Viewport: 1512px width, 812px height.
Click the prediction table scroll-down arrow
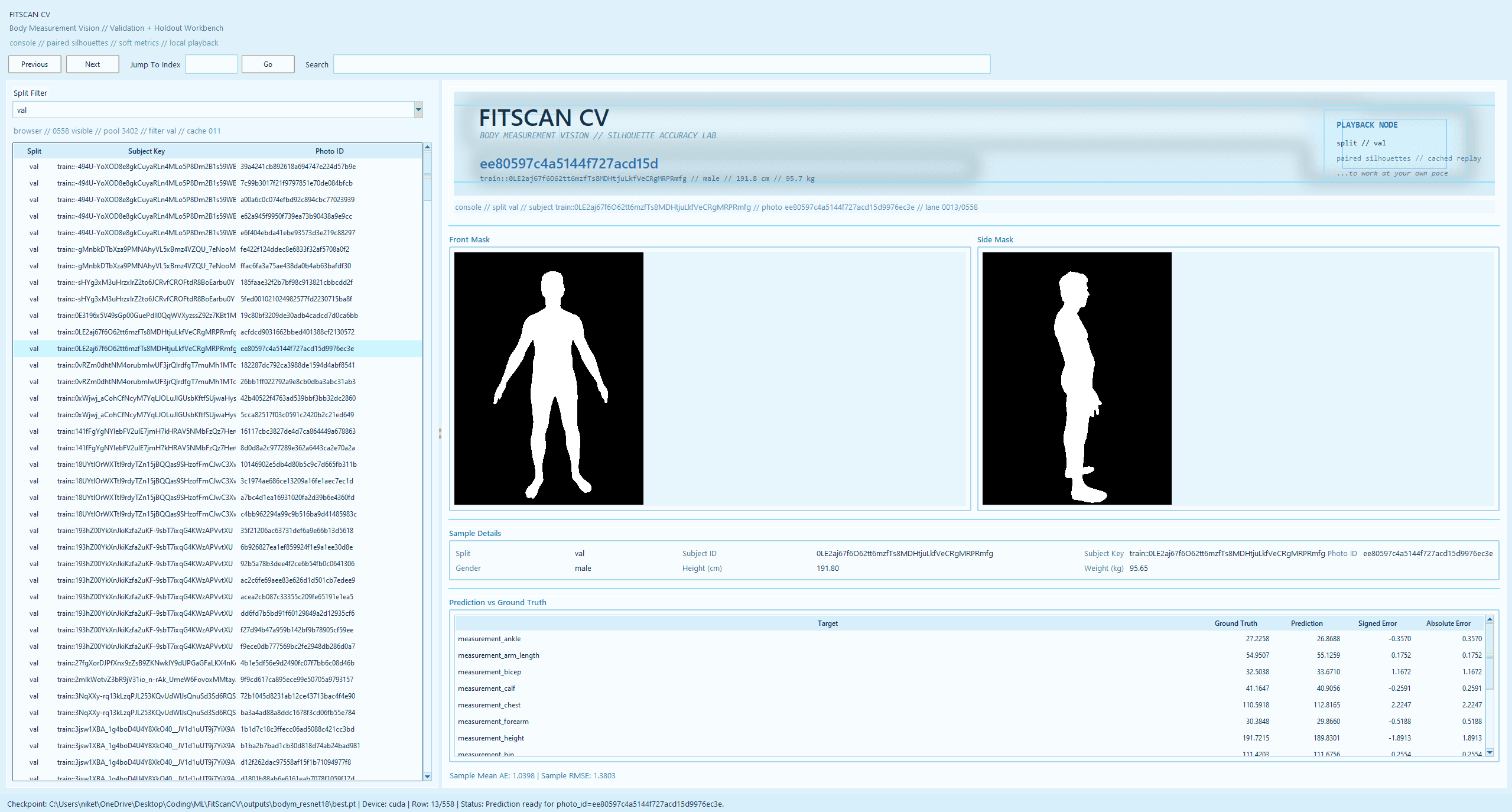[x=1490, y=752]
